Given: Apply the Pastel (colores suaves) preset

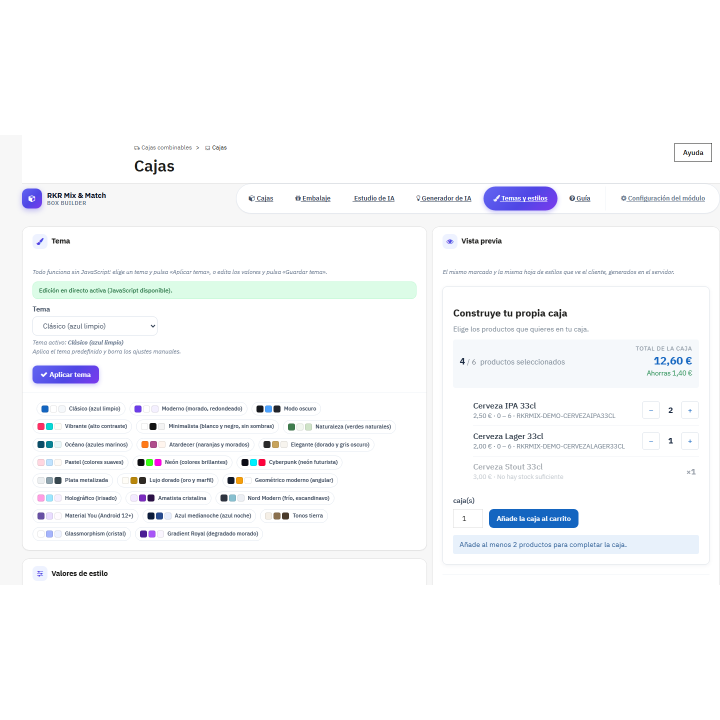Looking at the screenshot, I should click(x=80, y=462).
